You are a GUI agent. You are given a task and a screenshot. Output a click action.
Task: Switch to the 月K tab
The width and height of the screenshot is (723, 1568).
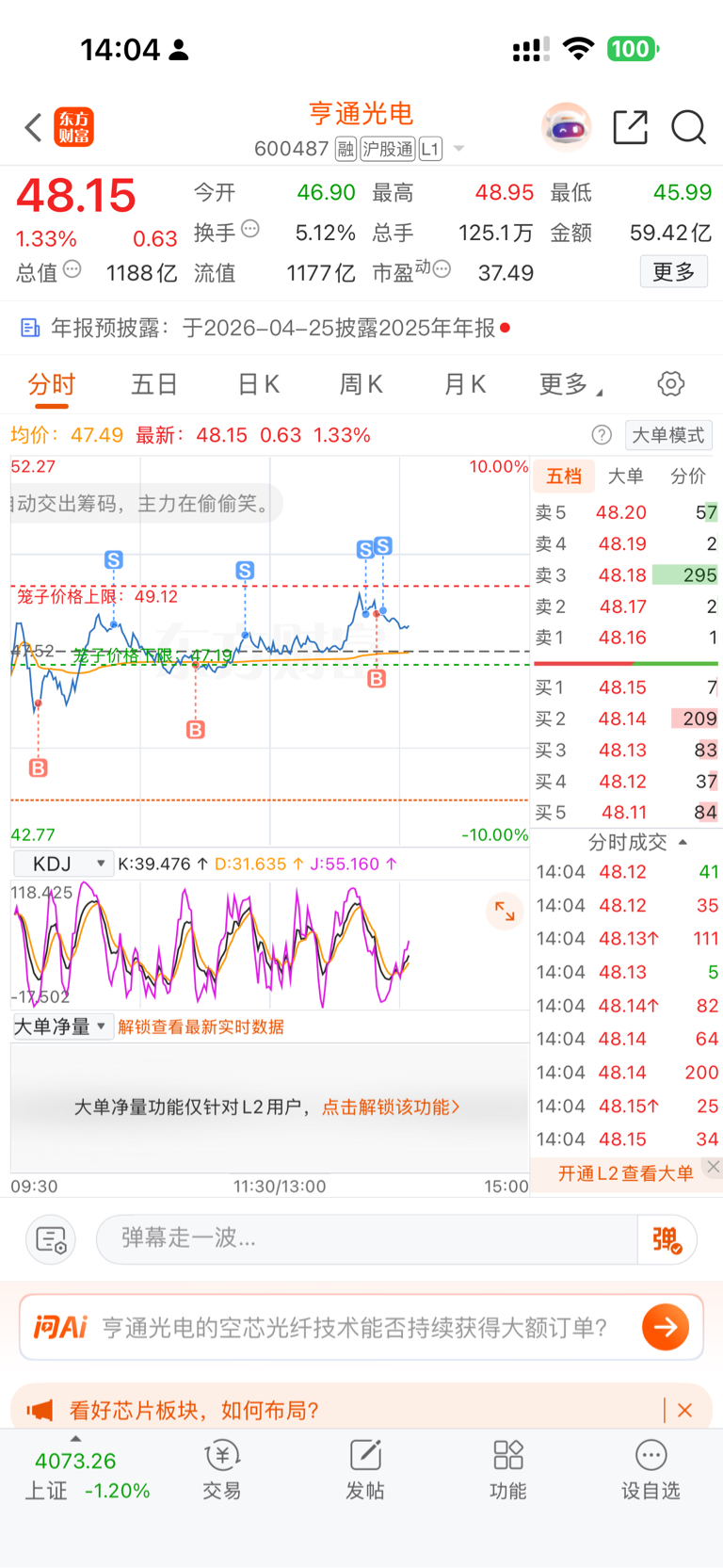464,384
